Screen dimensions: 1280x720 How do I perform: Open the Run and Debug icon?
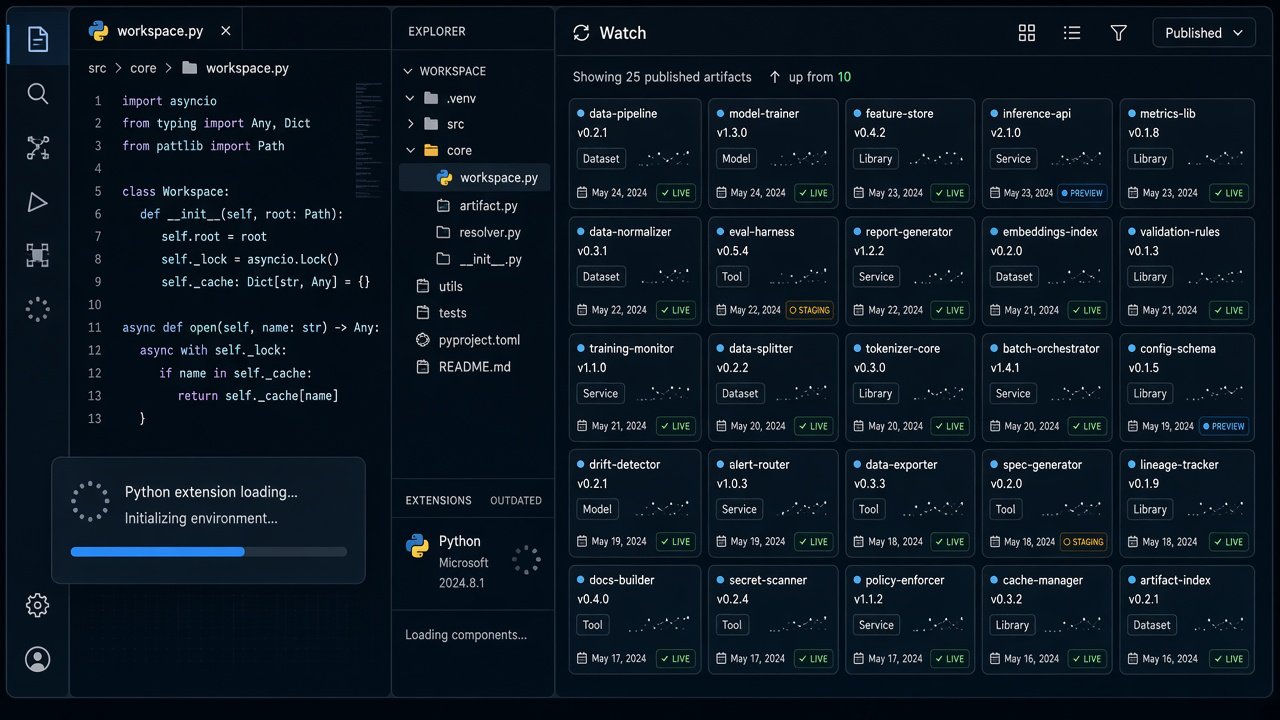[37, 202]
